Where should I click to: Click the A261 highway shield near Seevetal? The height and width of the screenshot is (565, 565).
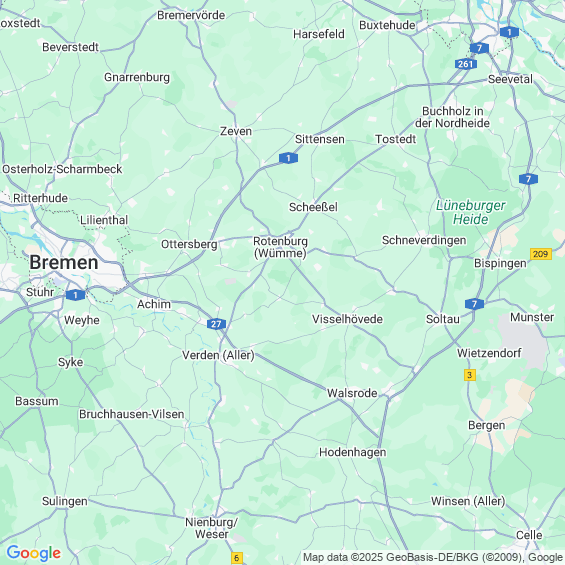coord(466,64)
